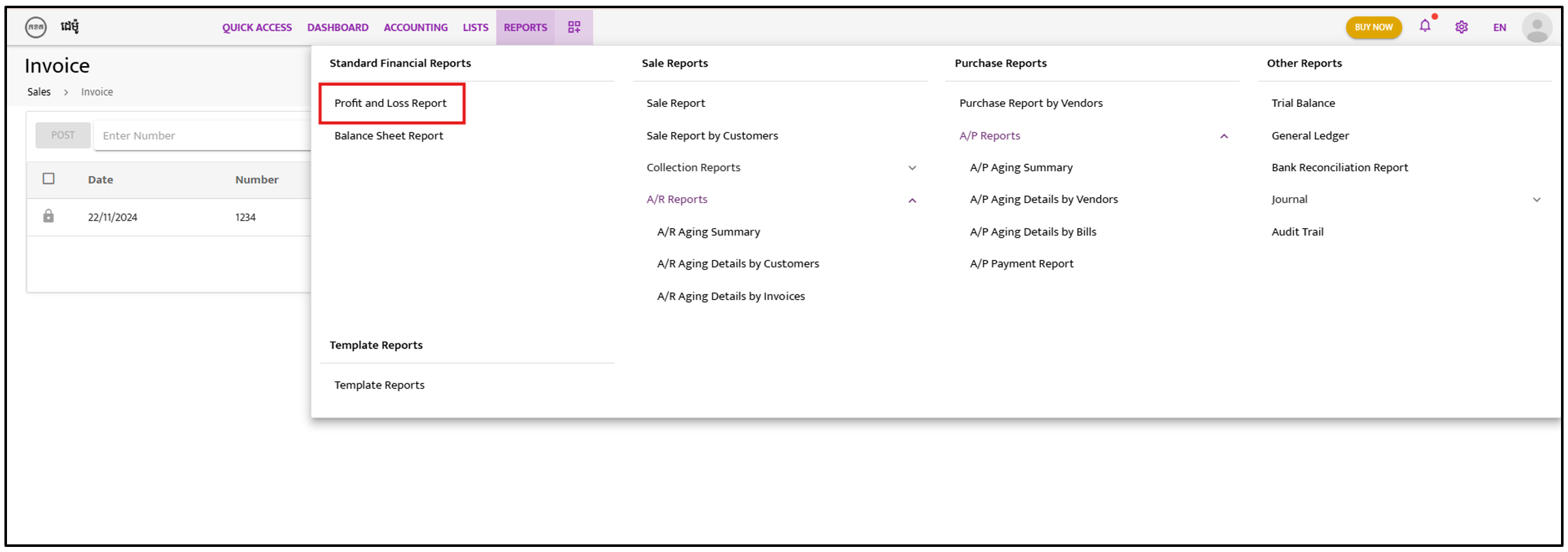Open Profit and Loss Report
The width and height of the screenshot is (1568, 552).
[390, 103]
